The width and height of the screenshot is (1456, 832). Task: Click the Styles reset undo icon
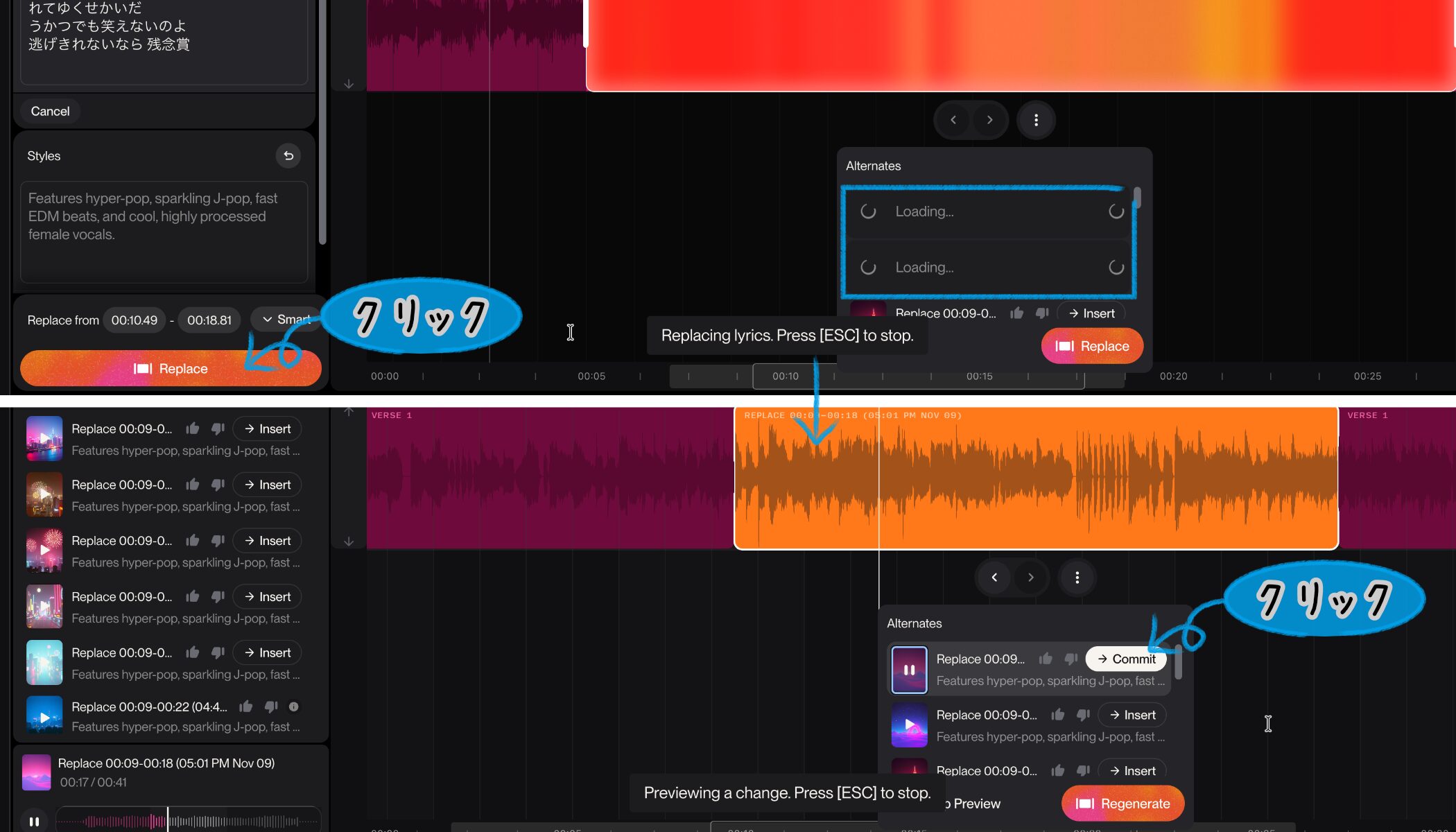288,156
